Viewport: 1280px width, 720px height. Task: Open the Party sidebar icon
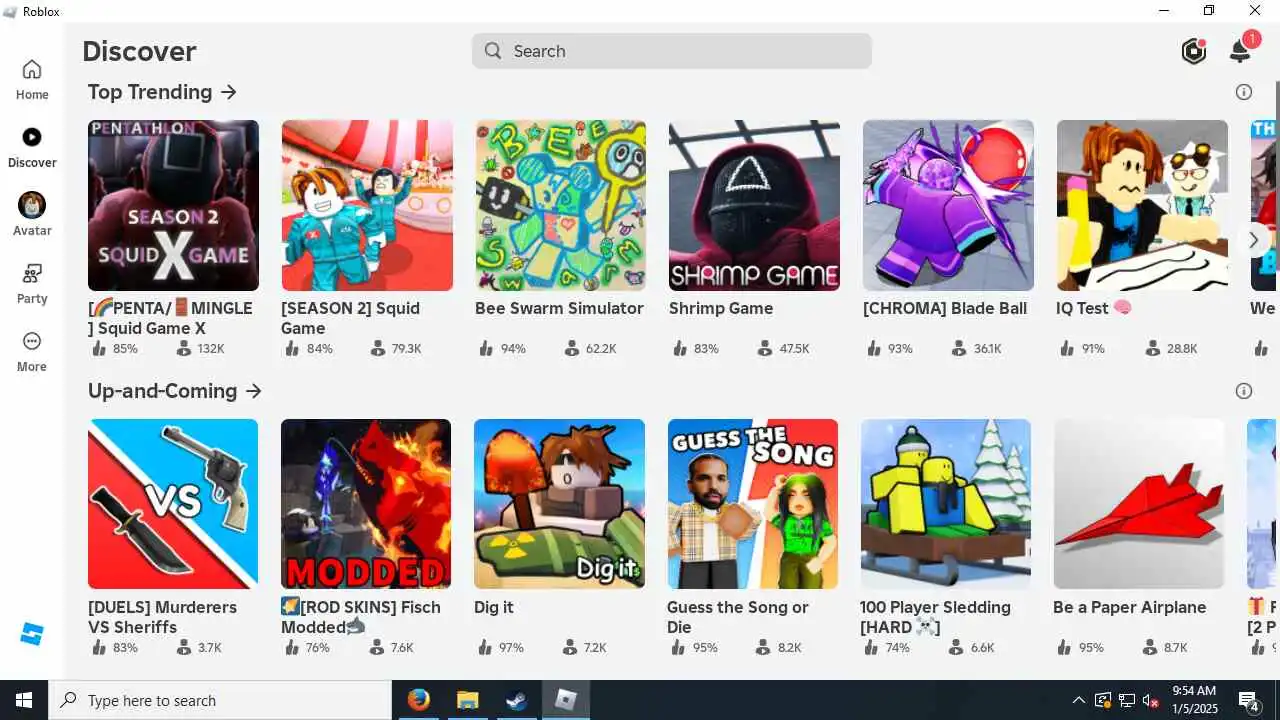pos(32,273)
